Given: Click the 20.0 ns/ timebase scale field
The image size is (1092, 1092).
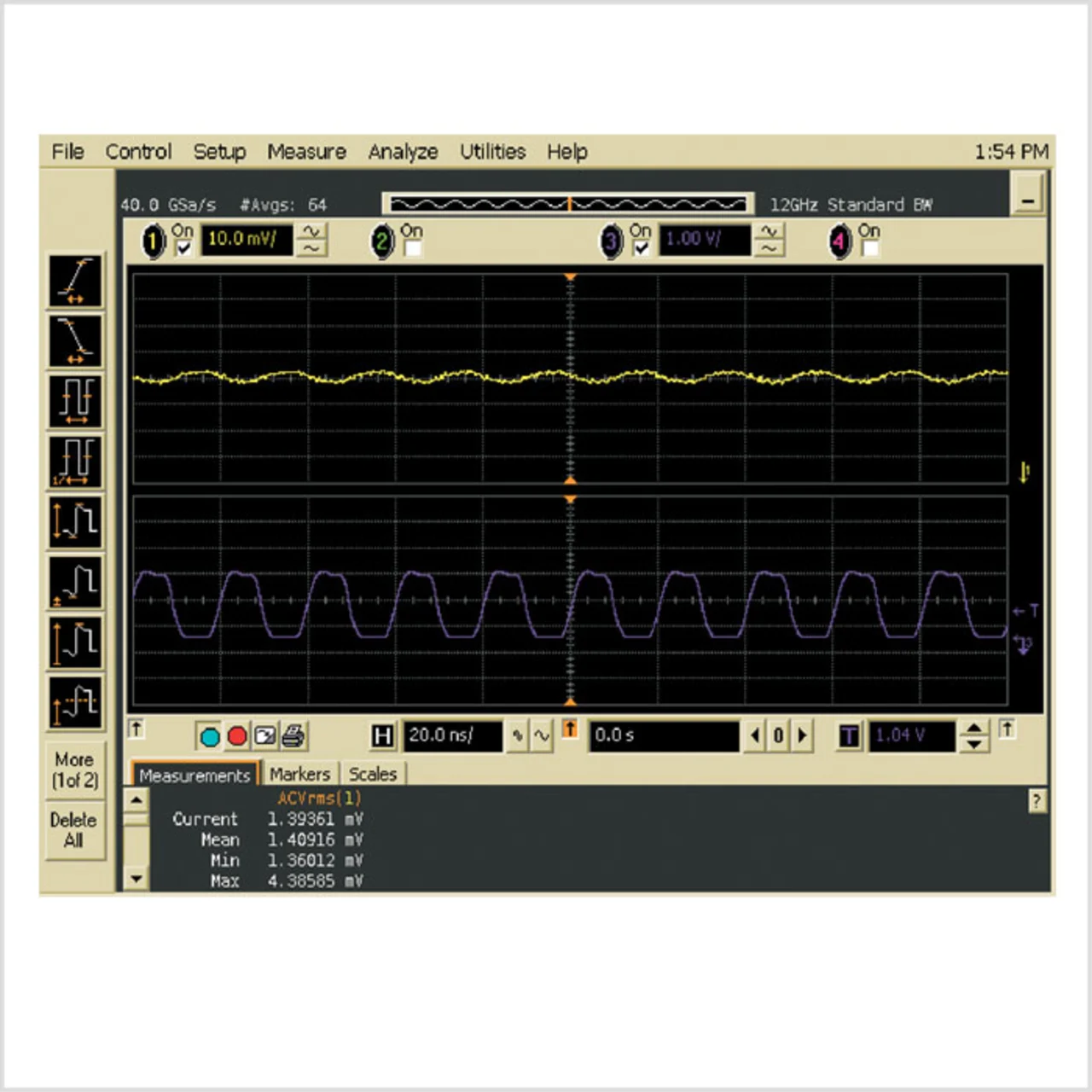Looking at the screenshot, I should 452,735.
